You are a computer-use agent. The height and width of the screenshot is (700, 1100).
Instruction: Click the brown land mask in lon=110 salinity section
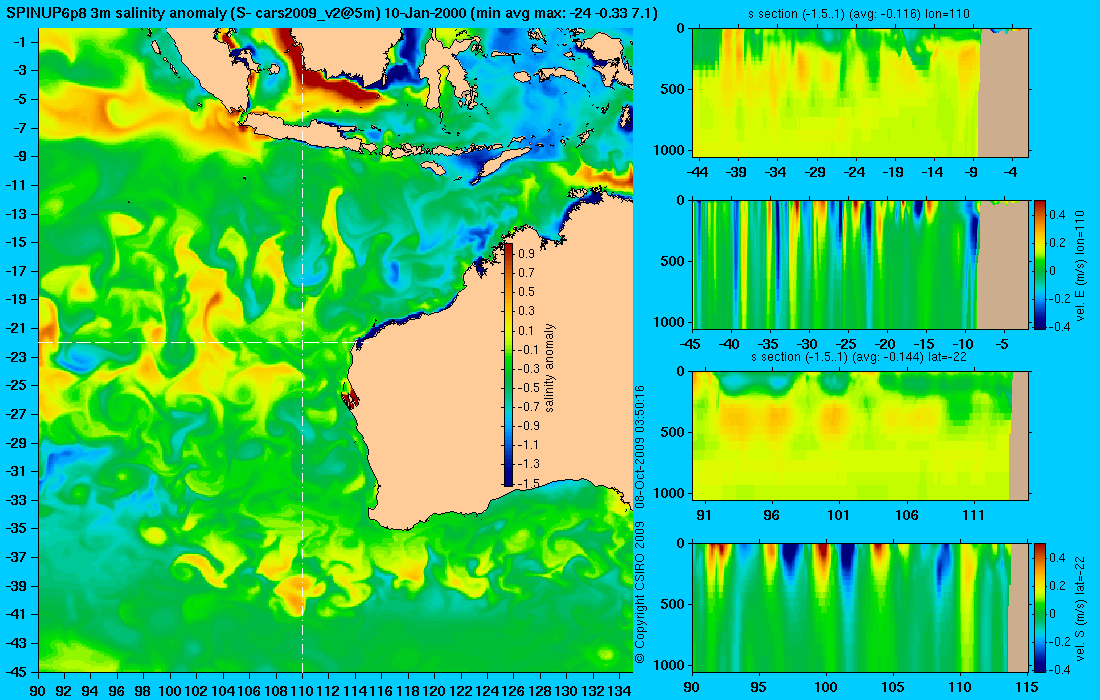pyautogui.click(x=1003, y=93)
